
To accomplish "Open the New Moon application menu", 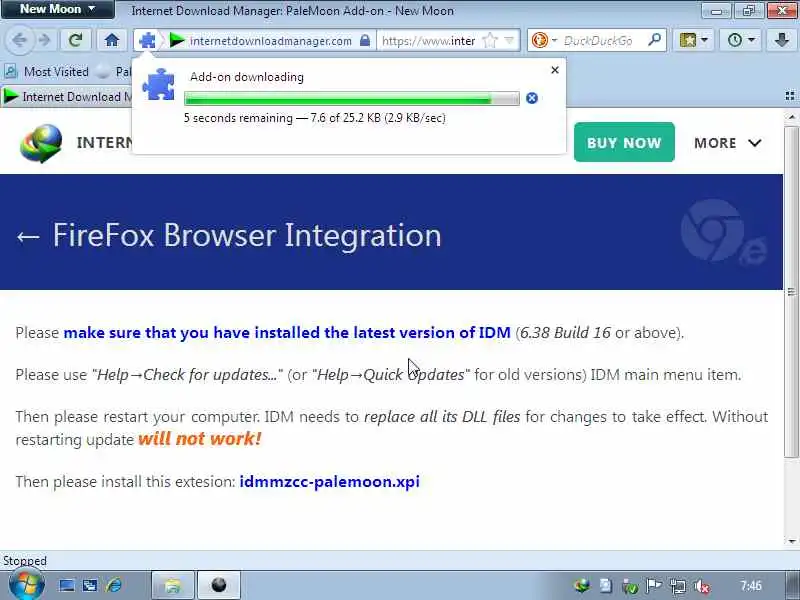I will pos(57,9).
